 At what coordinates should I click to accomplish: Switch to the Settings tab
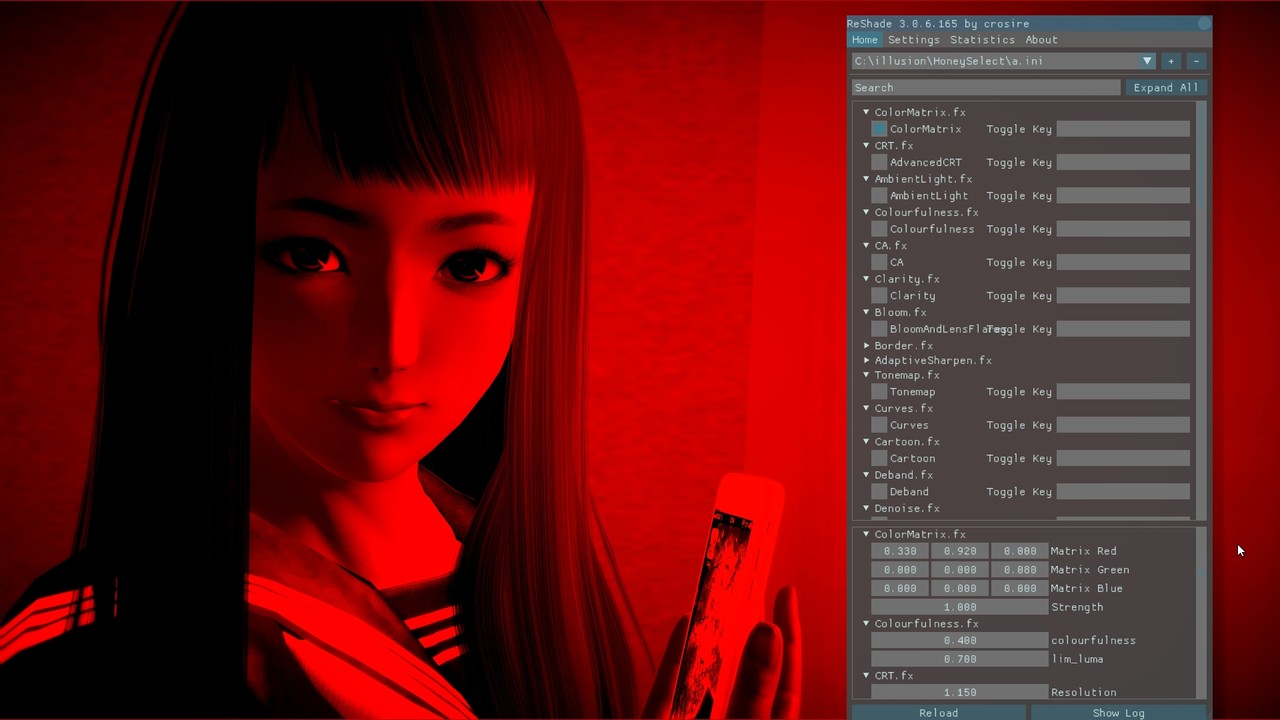click(913, 39)
